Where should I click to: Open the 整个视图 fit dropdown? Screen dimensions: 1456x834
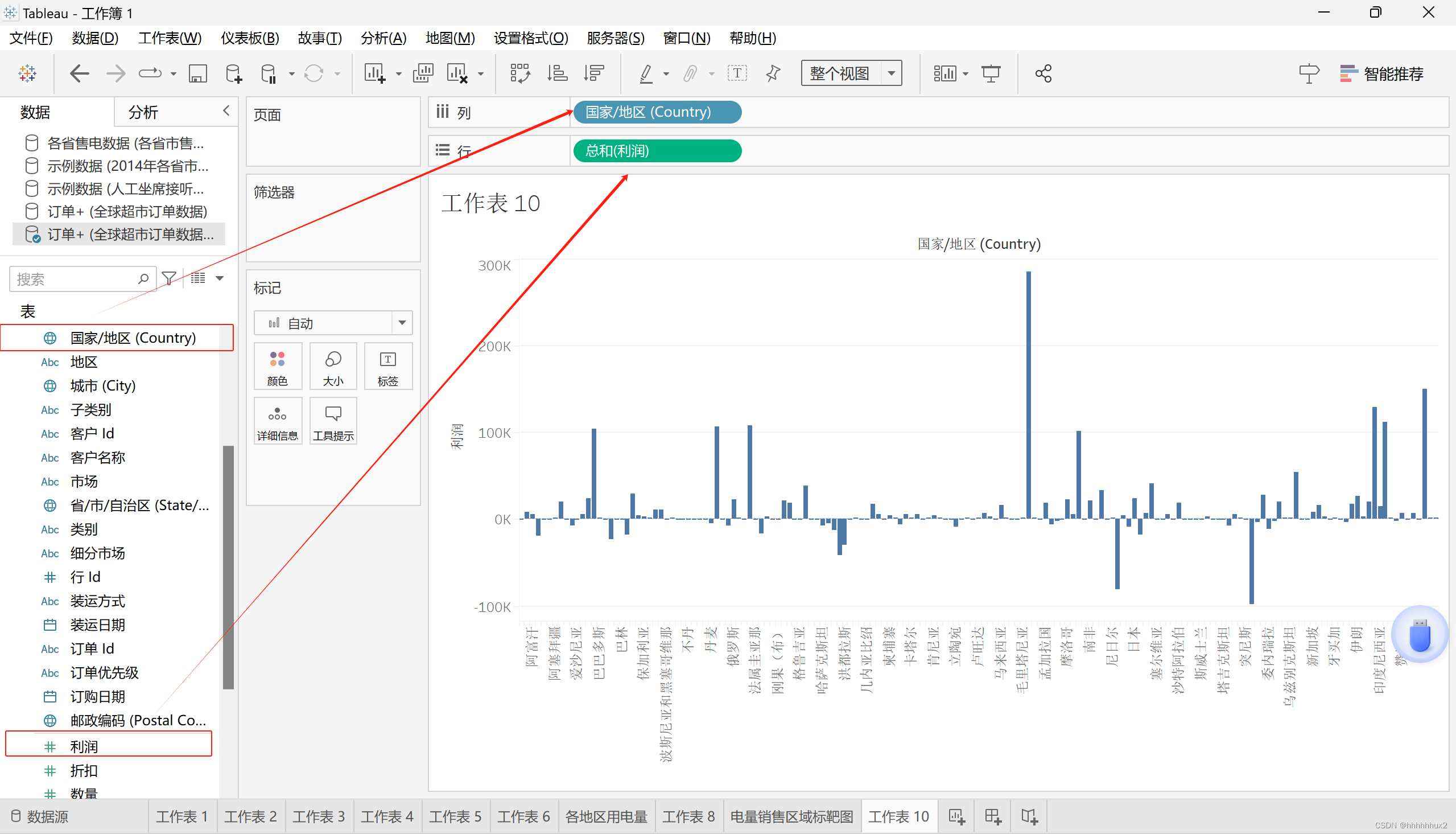coord(891,73)
